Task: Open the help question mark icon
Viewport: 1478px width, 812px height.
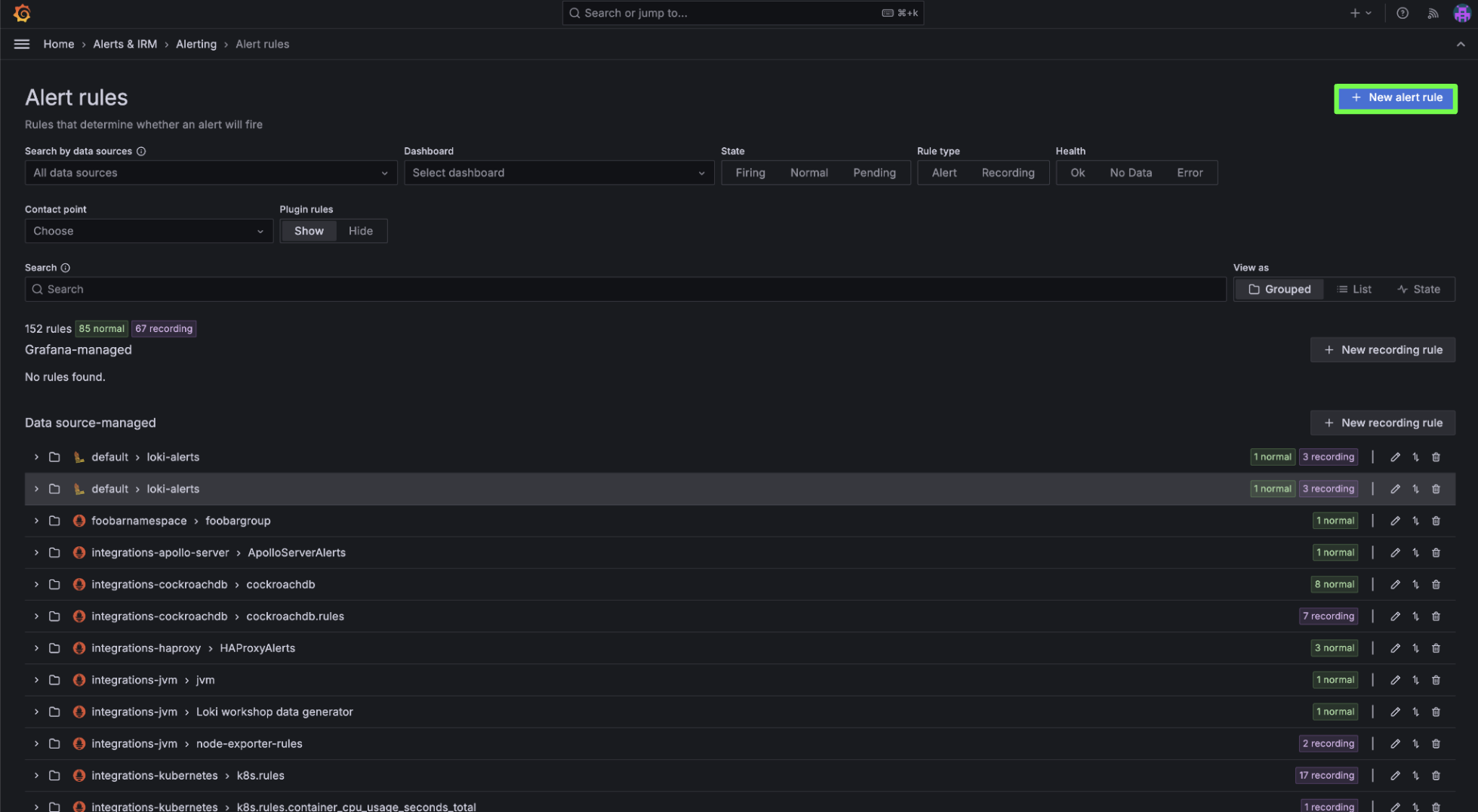Action: [x=1402, y=13]
